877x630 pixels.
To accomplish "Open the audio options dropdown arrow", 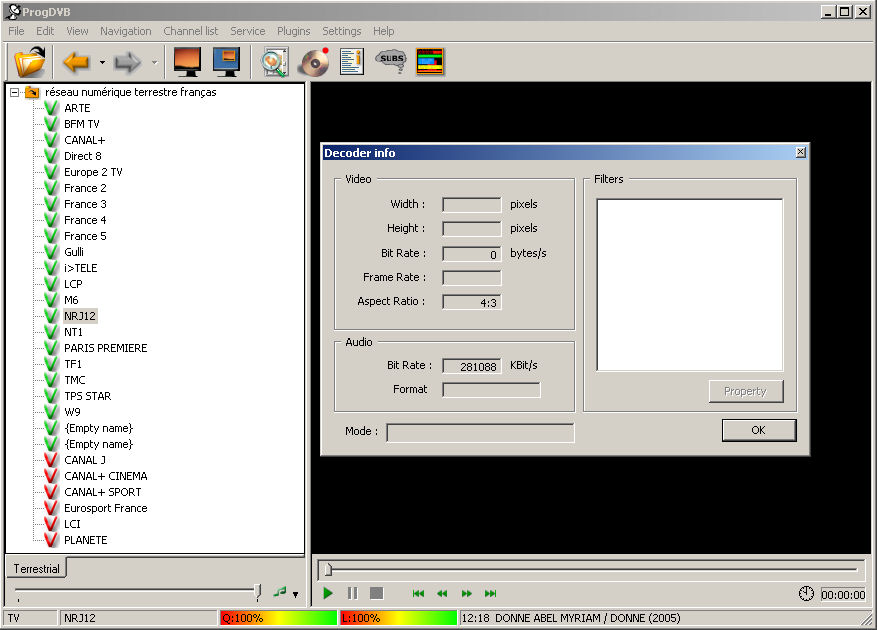I will coord(295,594).
